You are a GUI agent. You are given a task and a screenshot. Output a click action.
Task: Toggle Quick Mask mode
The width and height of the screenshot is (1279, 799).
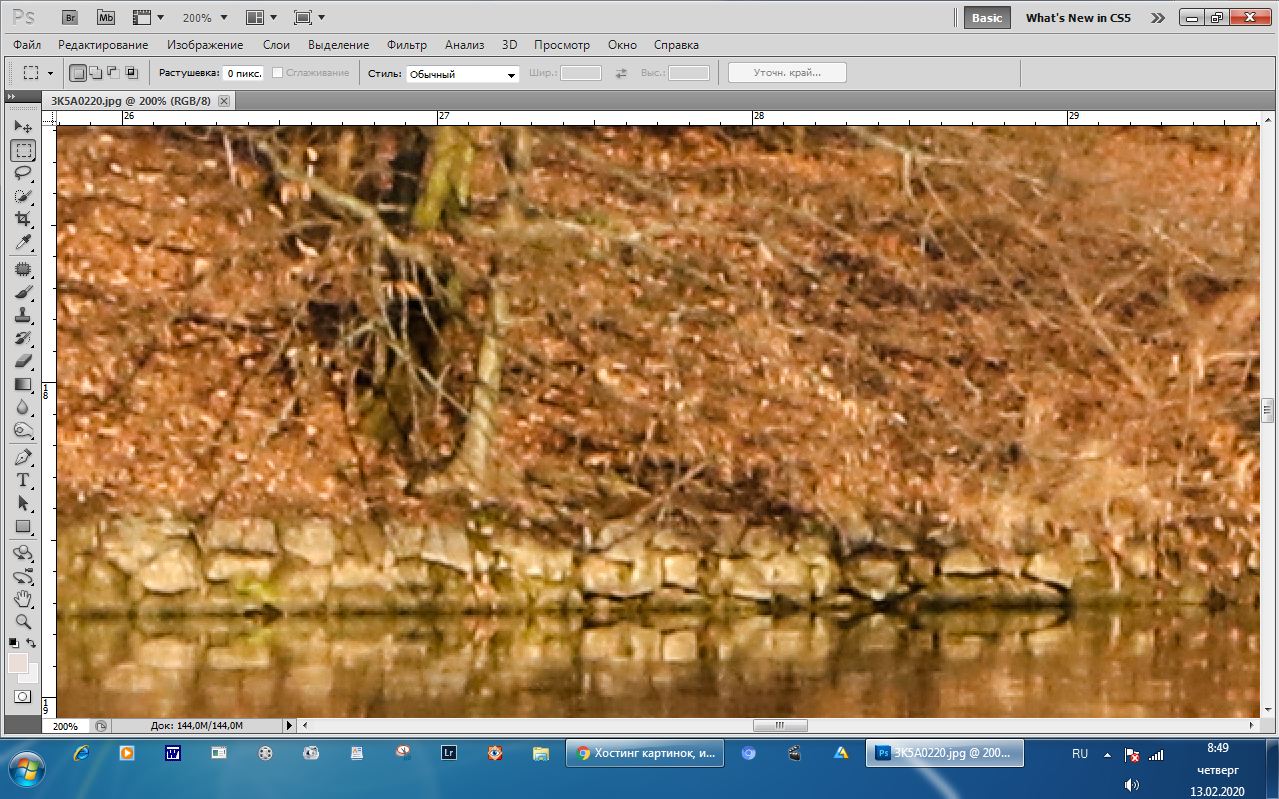click(x=22, y=696)
